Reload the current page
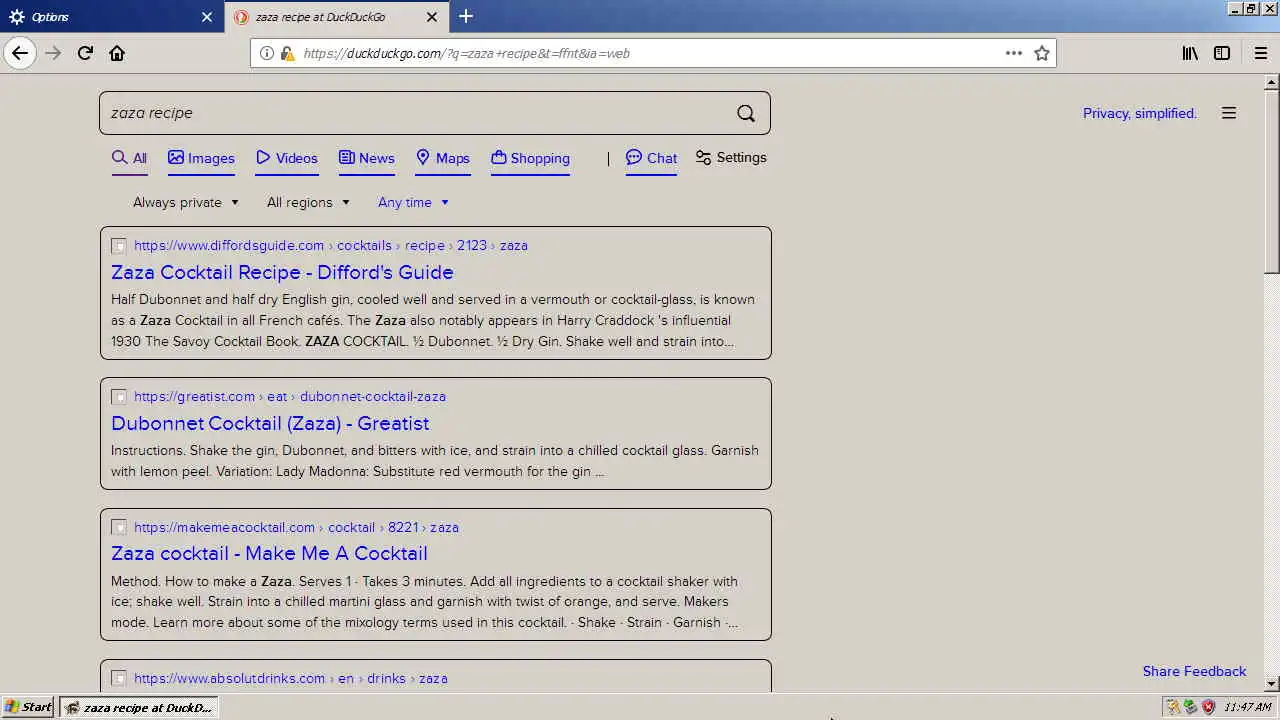 pyautogui.click(x=85, y=53)
